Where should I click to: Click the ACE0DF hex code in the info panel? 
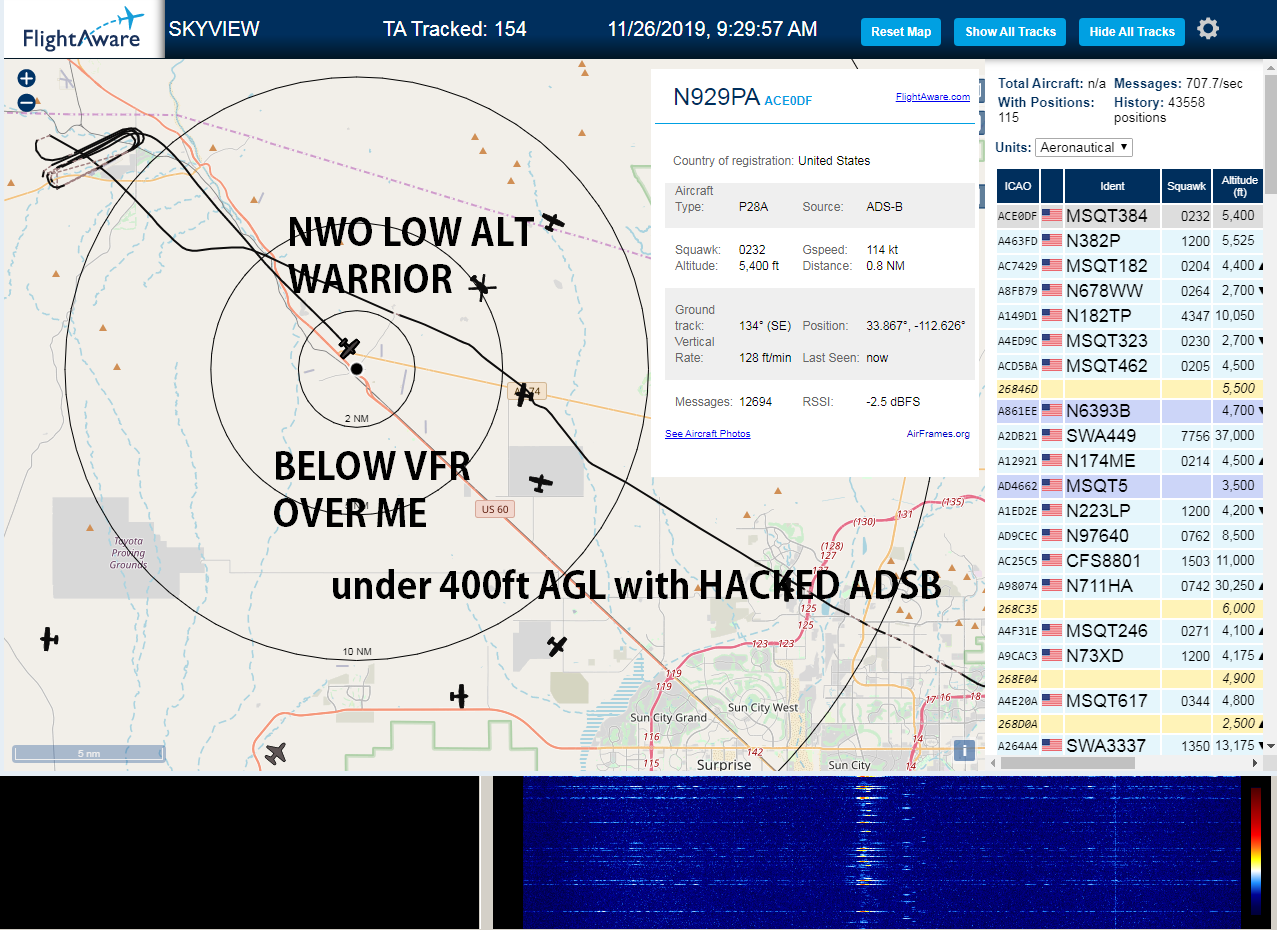(x=788, y=100)
